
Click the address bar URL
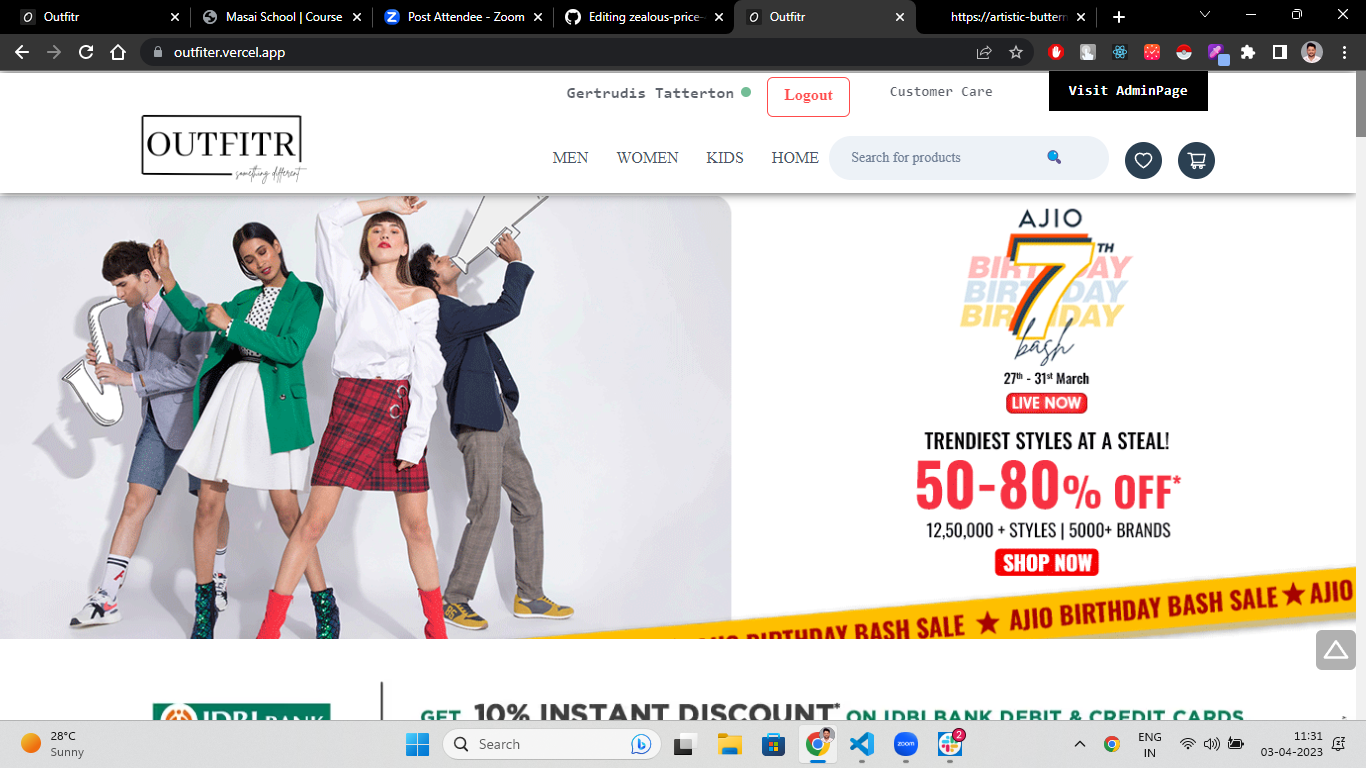(229, 52)
